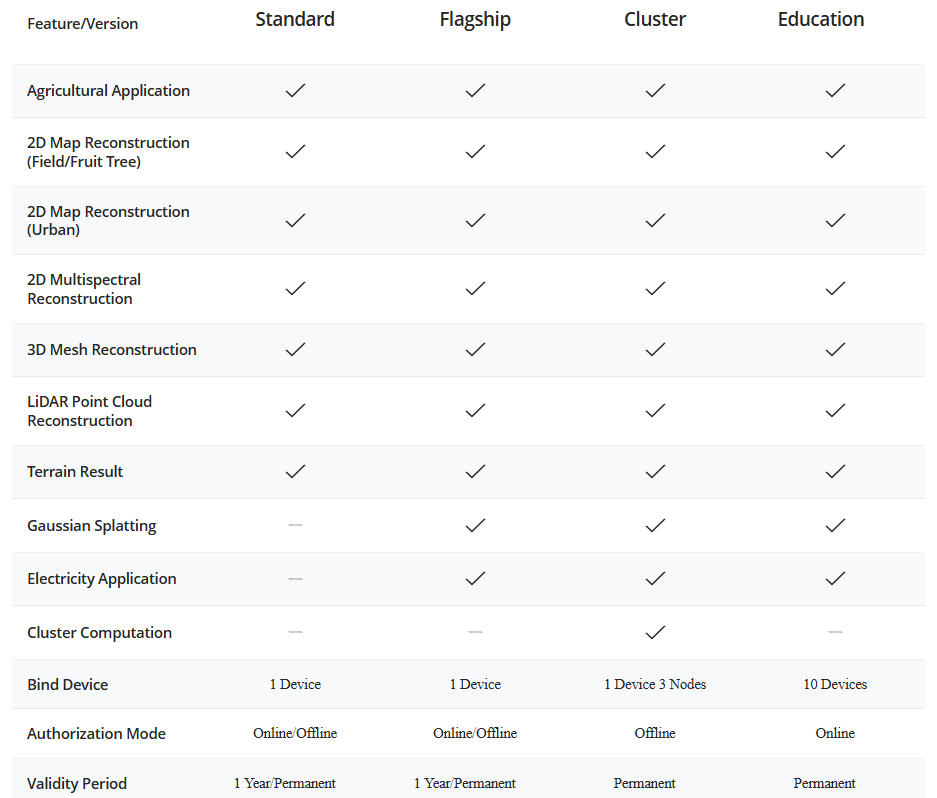
Task: Select the Standard version column header
Action: [x=295, y=19]
